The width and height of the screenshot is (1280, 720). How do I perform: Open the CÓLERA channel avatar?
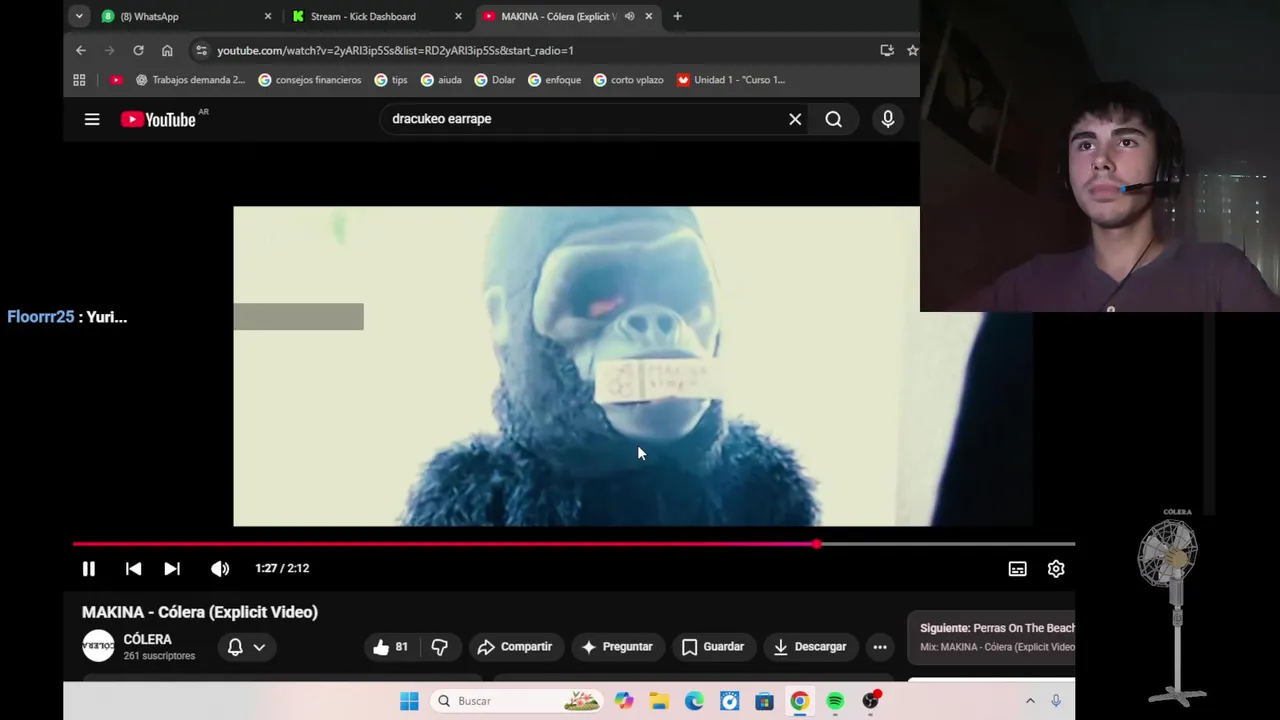click(x=98, y=646)
